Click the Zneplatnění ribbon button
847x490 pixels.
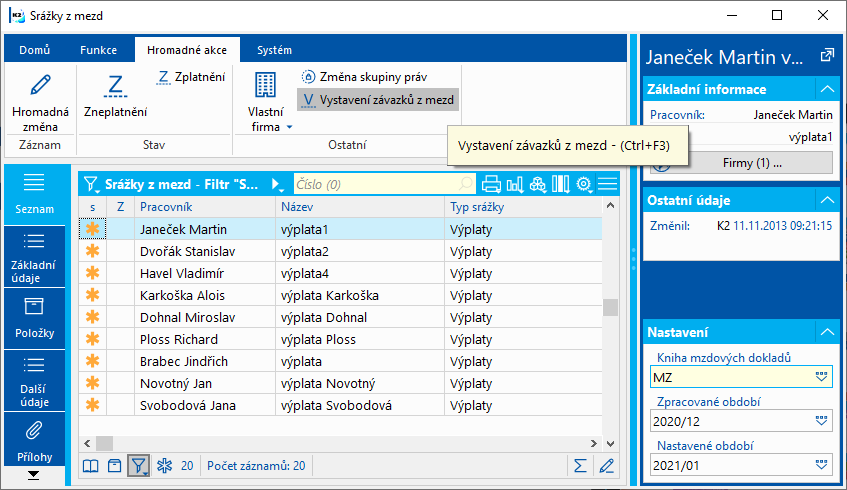(115, 97)
